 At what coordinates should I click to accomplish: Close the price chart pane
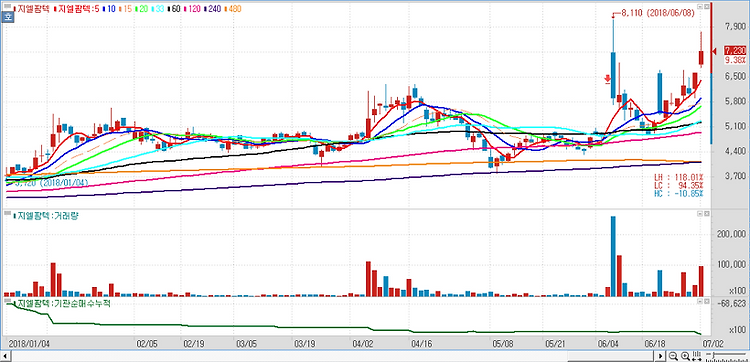[x=706, y=7]
